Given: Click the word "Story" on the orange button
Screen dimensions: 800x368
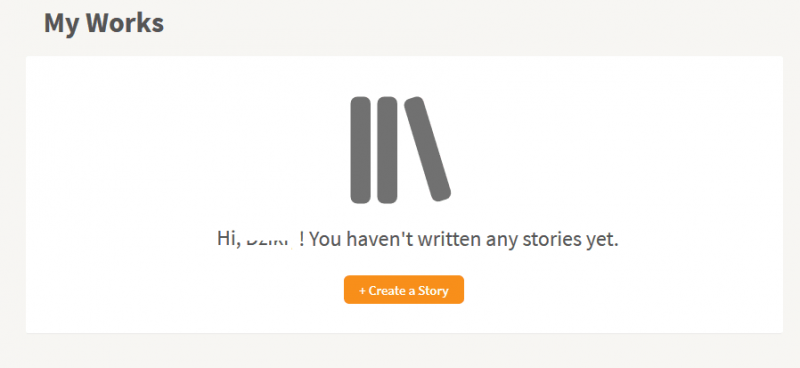Looking at the screenshot, I should pos(433,291).
